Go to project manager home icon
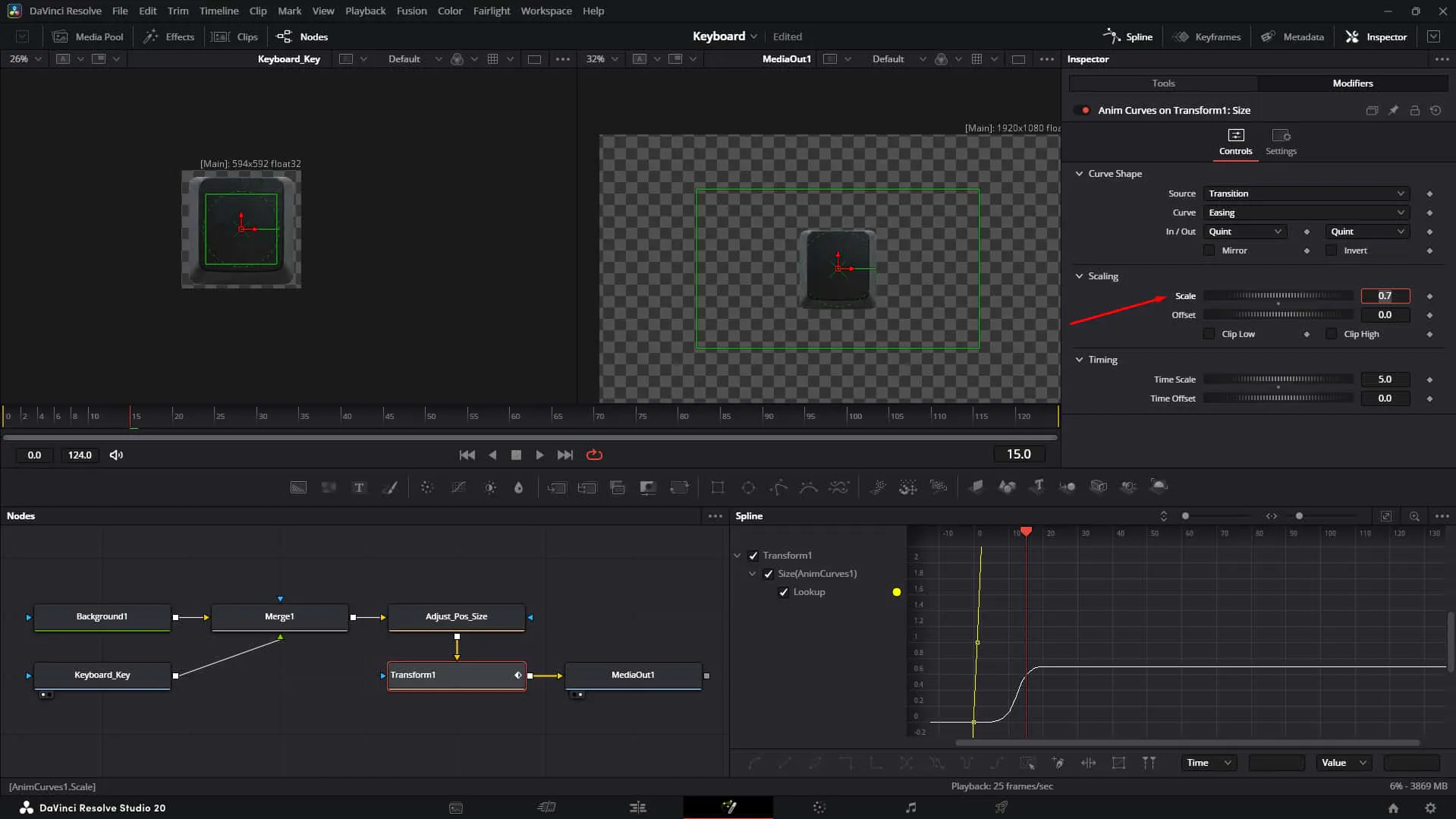 pyautogui.click(x=1393, y=808)
